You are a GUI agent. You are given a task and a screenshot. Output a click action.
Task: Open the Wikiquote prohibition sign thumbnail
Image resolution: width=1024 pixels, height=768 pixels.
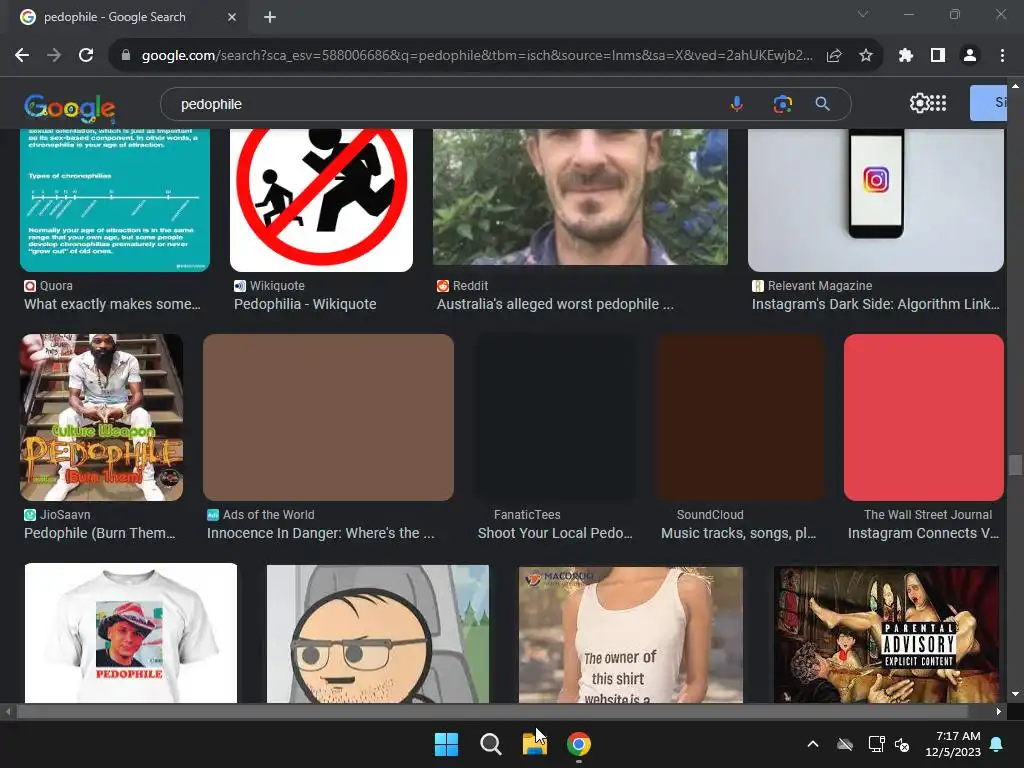[321, 200]
